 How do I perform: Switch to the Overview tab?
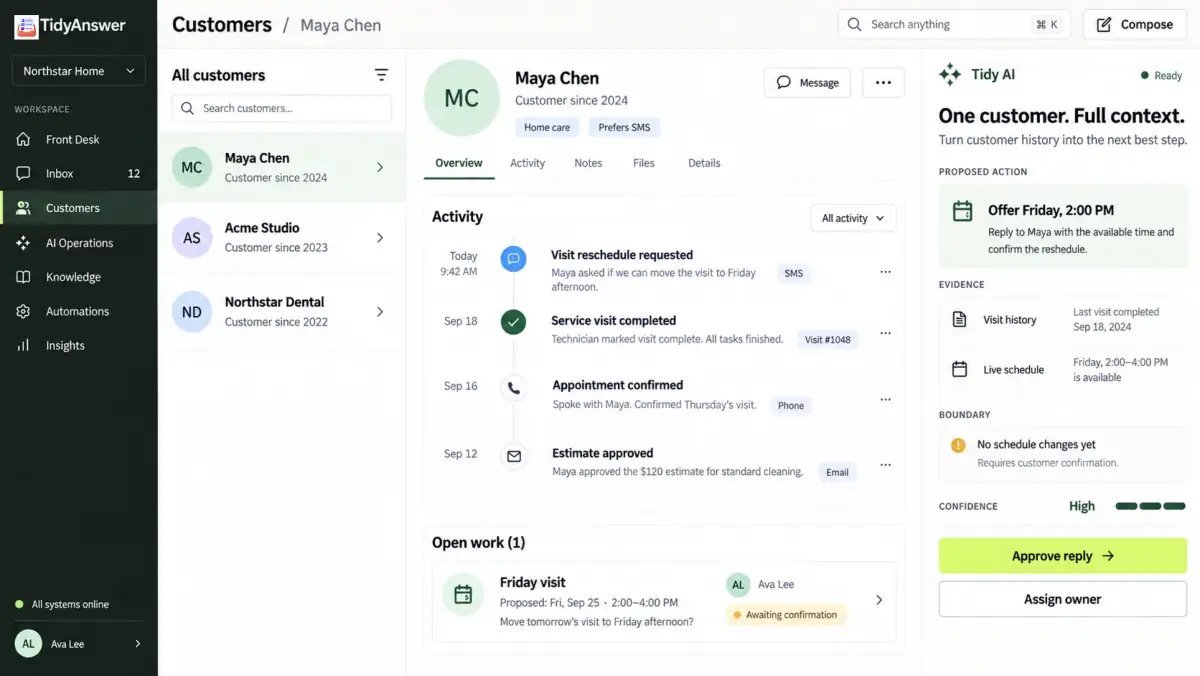click(459, 163)
